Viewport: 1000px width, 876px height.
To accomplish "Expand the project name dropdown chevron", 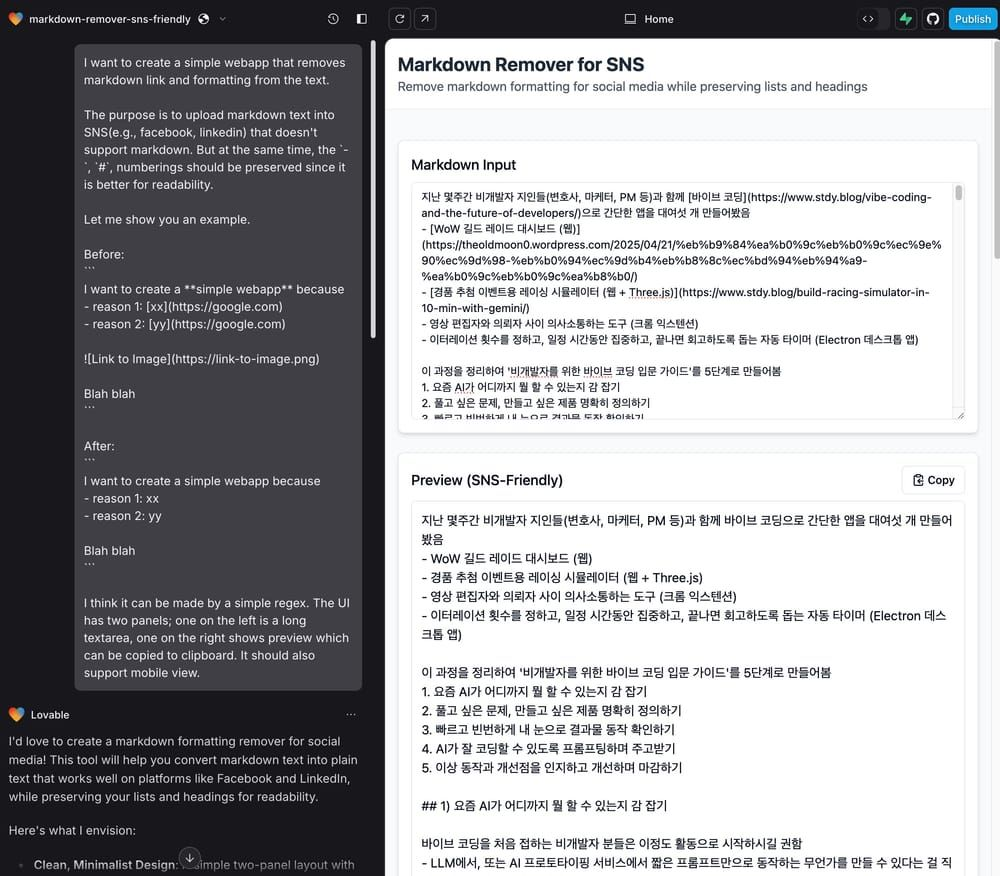I will tap(223, 18).
